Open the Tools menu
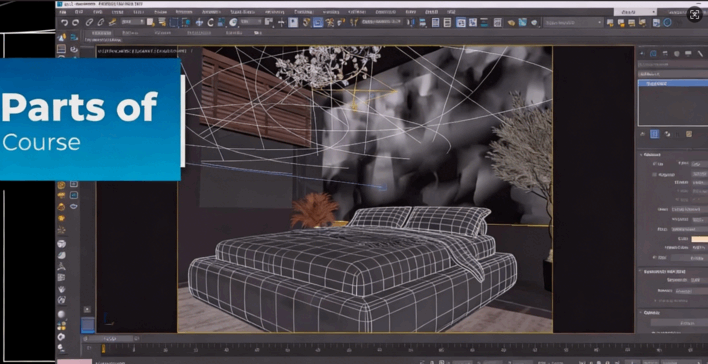 coord(98,12)
